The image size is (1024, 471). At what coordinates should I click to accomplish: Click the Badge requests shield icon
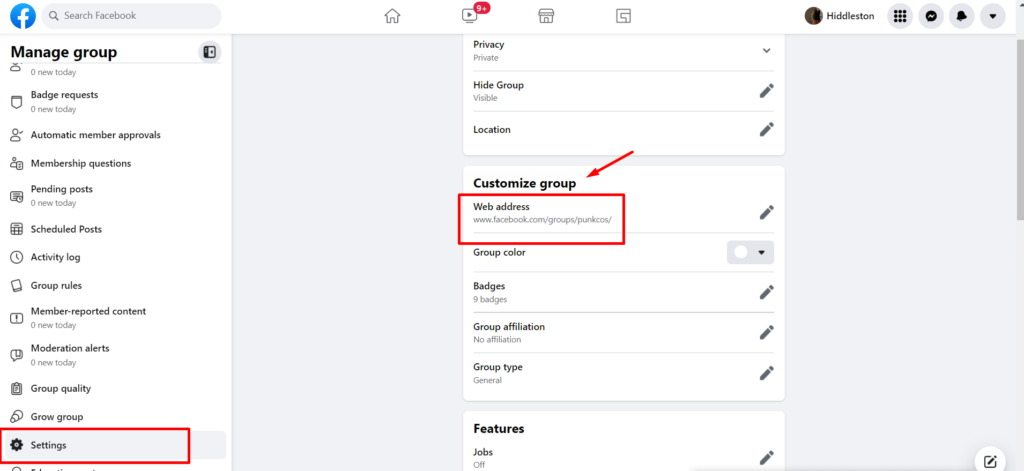[x=17, y=102]
